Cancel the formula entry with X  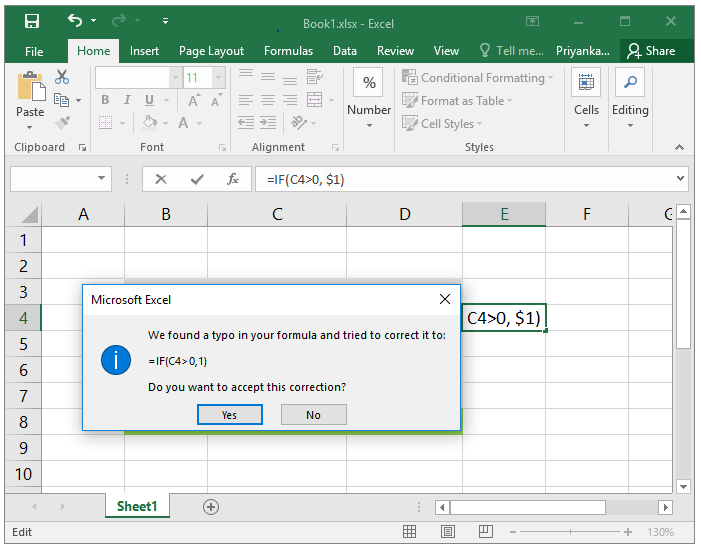(161, 179)
